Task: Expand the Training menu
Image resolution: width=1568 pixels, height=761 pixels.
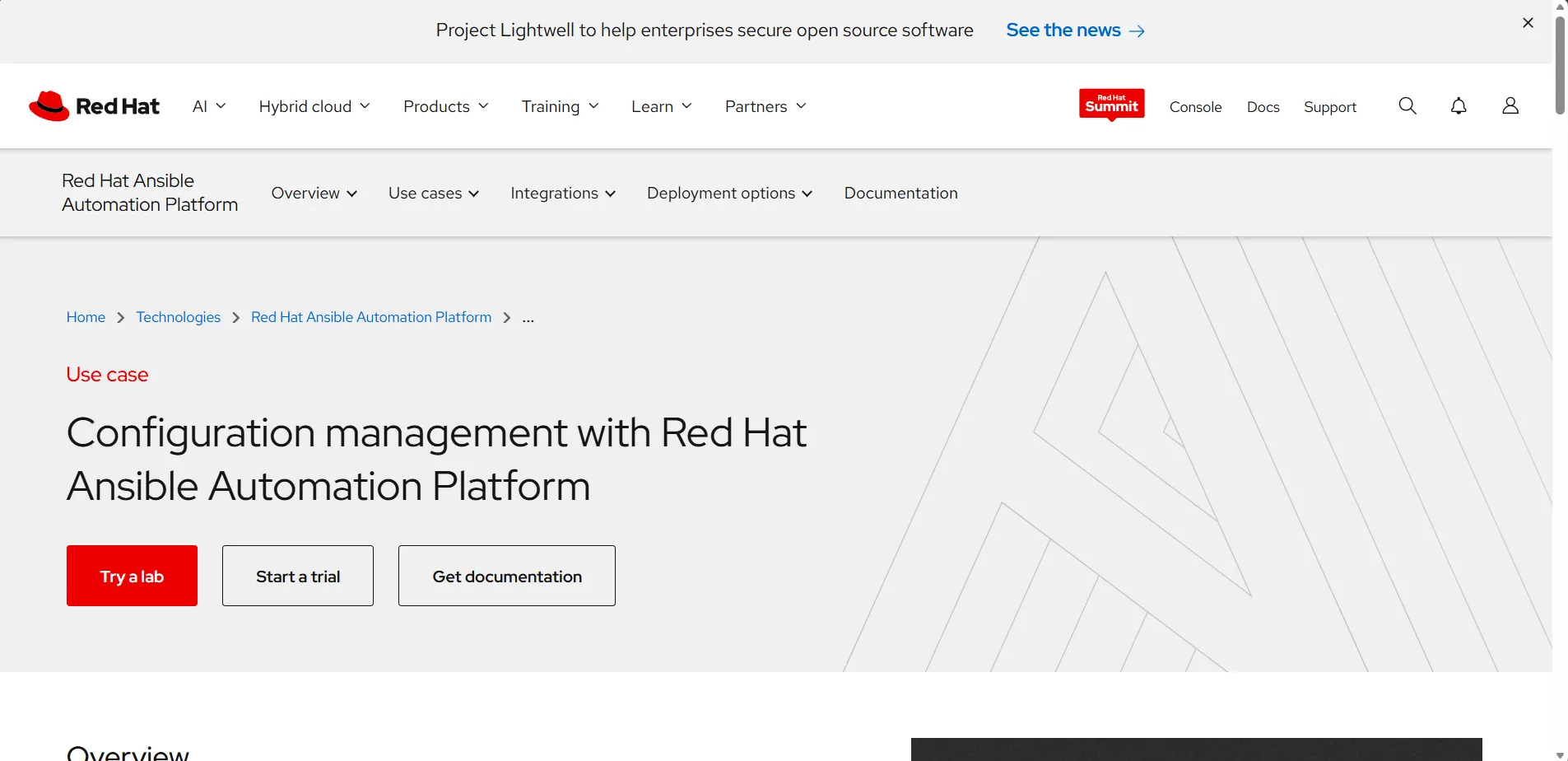Action: pyautogui.click(x=560, y=106)
